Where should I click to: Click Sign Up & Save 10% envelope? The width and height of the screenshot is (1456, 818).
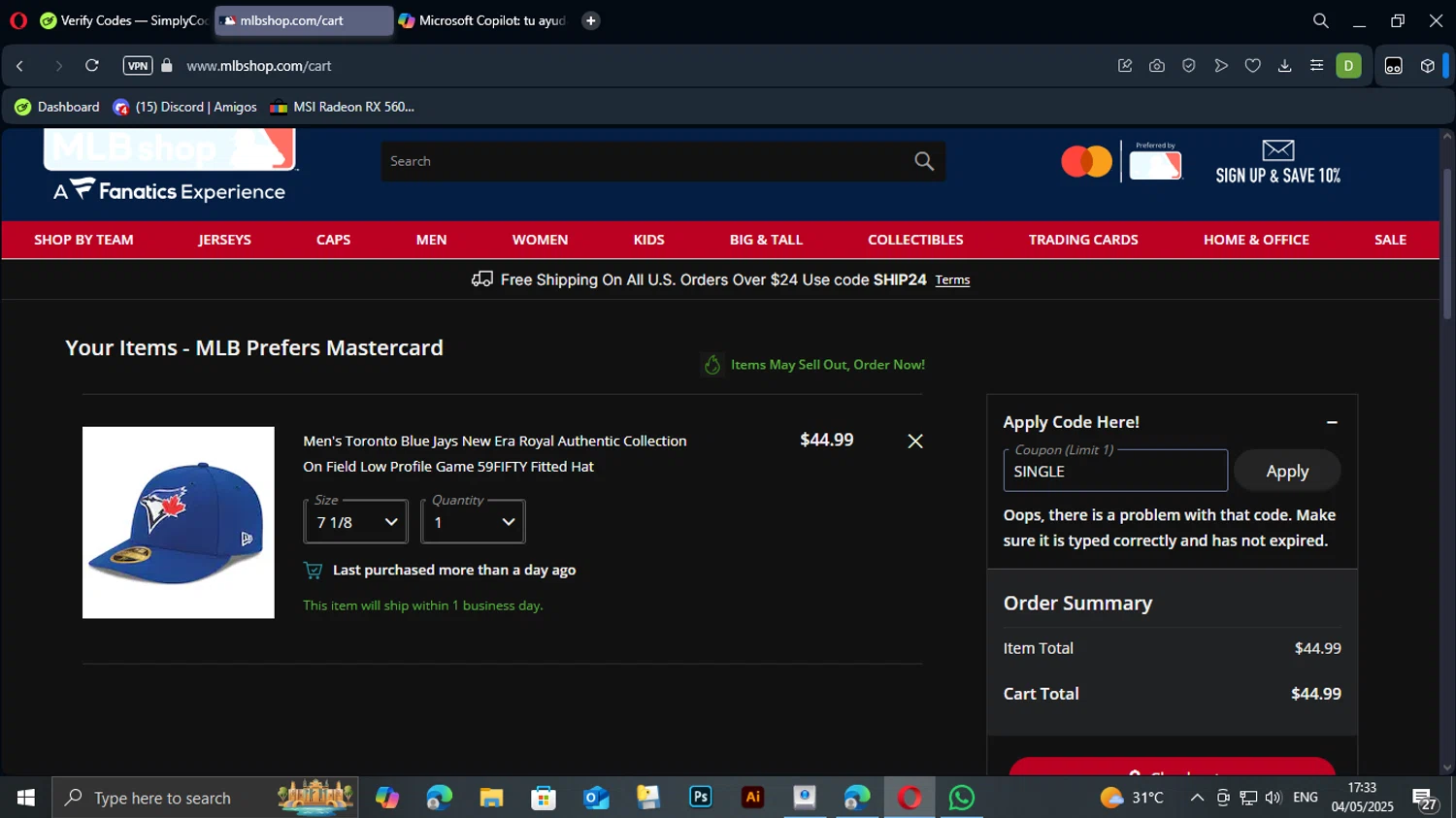[1277, 162]
